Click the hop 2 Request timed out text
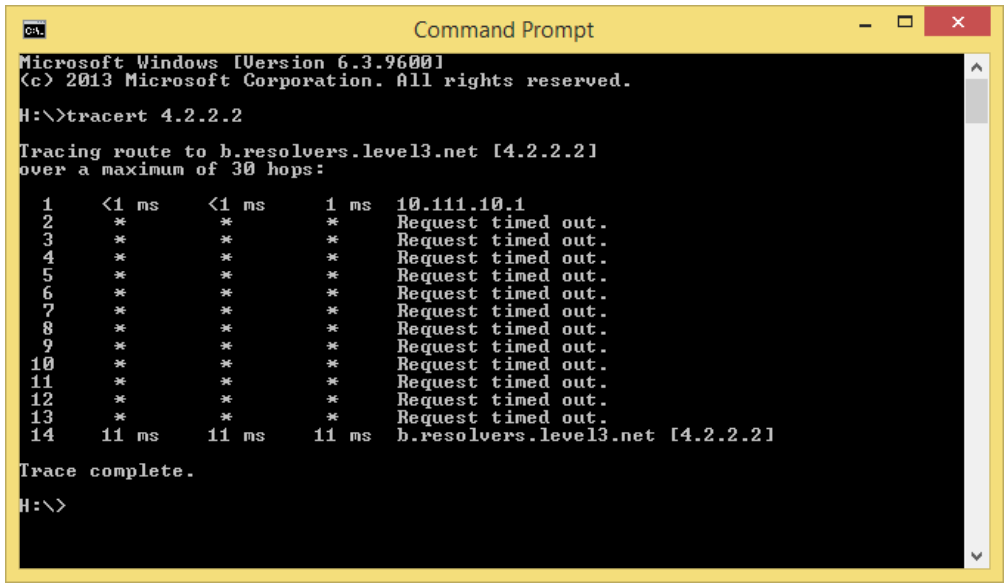This screenshot has height=588, width=1007. coord(502,223)
